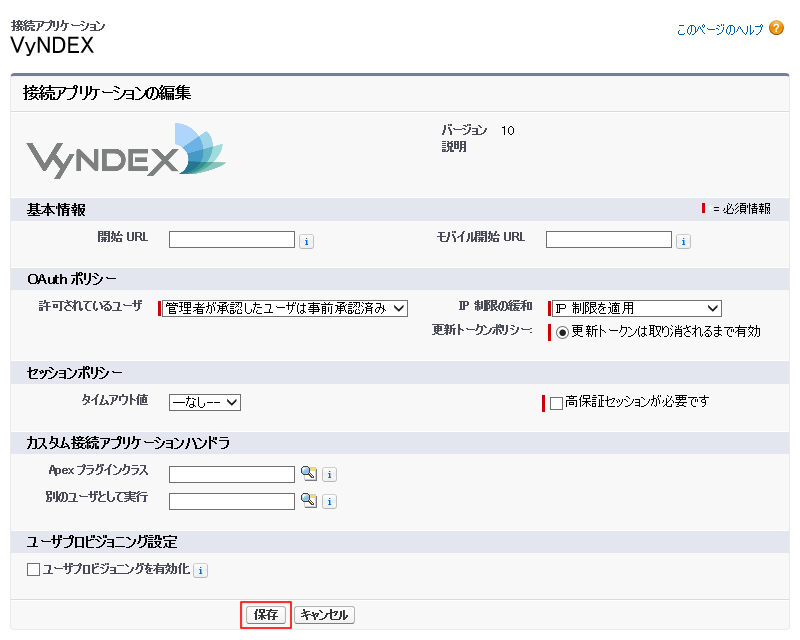Click the 開始 URL text field
The width and height of the screenshot is (800, 640).
(232, 240)
